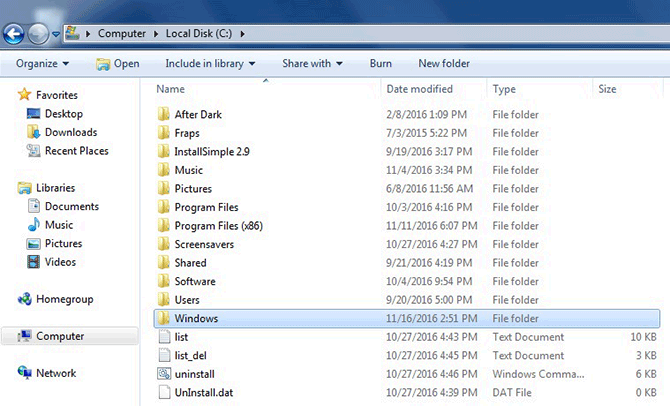Open Desktop in Favorites sidebar
The height and width of the screenshot is (406, 670).
64,114
